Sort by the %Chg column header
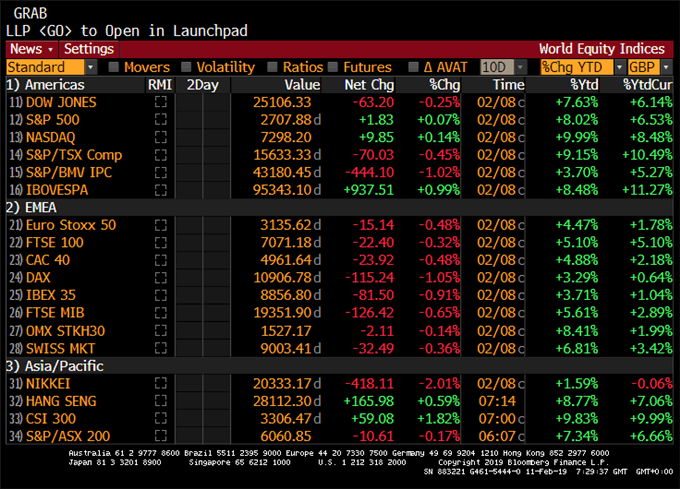Image resolution: width=680 pixels, height=489 pixels. (x=445, y=85)
